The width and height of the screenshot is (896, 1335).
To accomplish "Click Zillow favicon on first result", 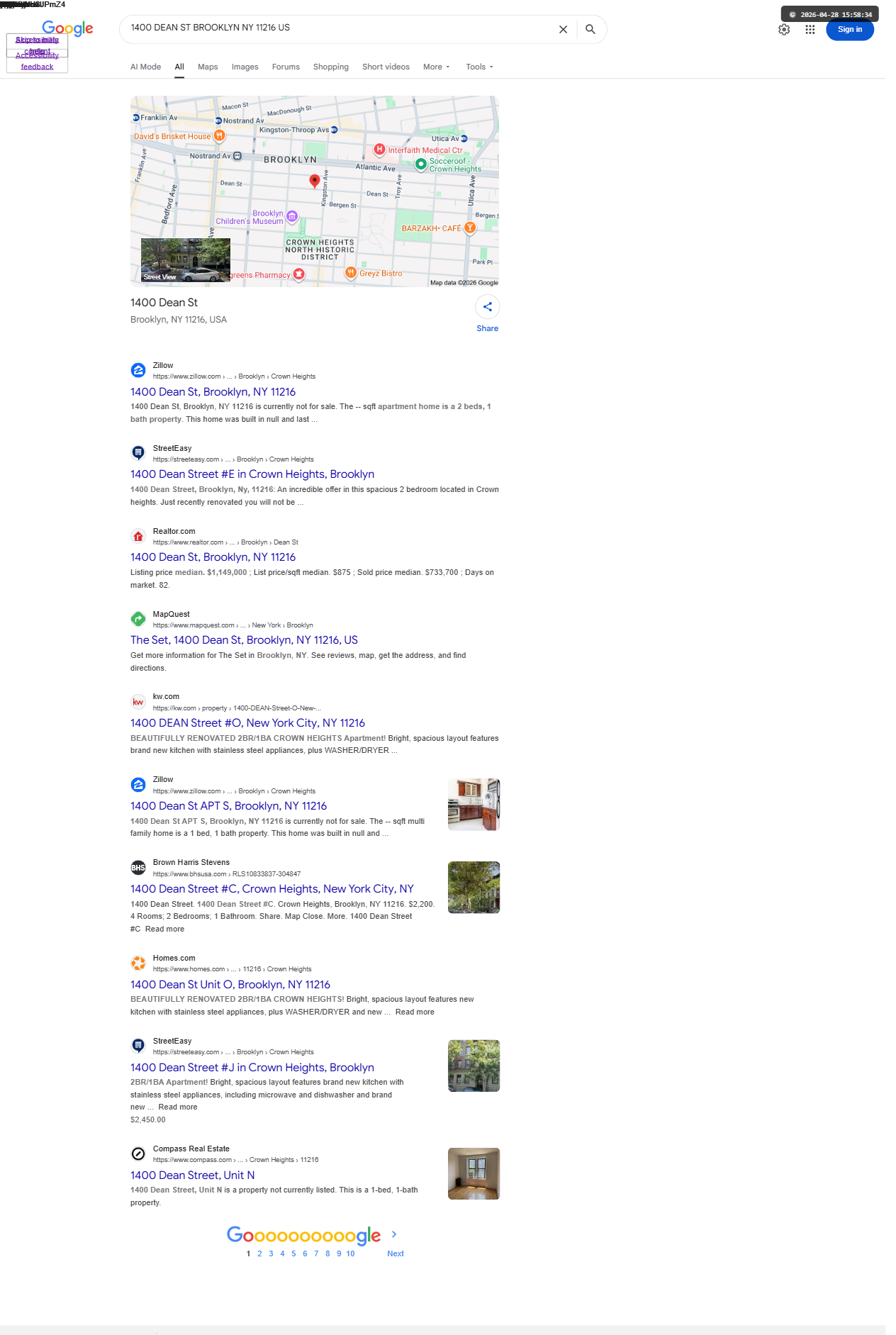I will (x=138, y=370).
